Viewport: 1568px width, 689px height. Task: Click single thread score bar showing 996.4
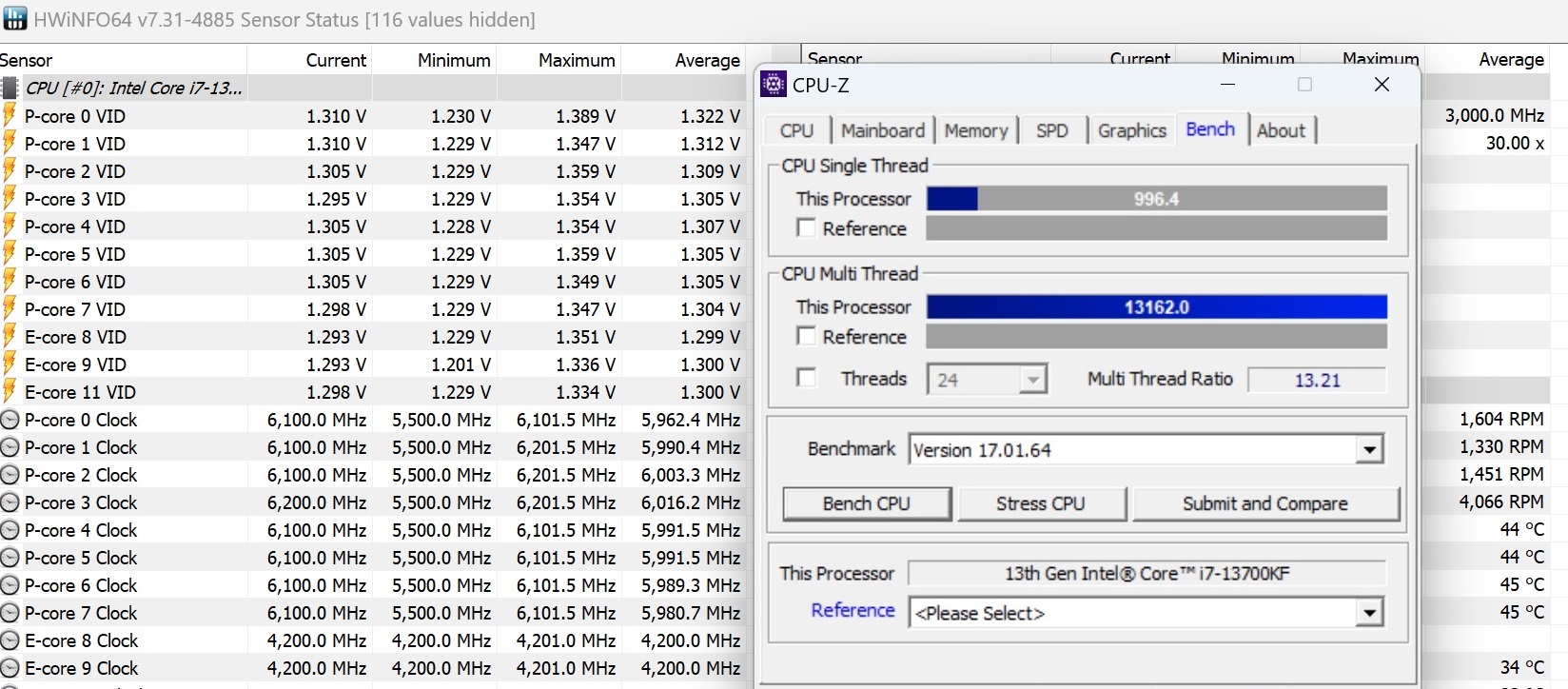click(1157, 199)
